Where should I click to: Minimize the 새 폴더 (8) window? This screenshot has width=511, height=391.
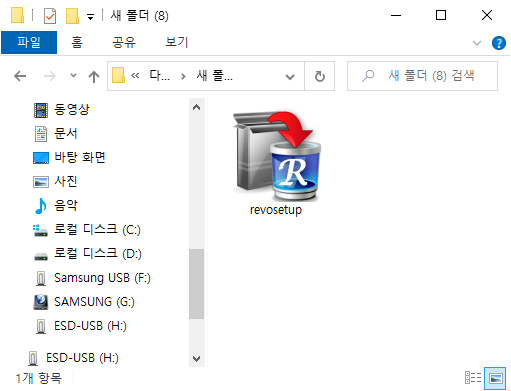click(x=396, y=15)
